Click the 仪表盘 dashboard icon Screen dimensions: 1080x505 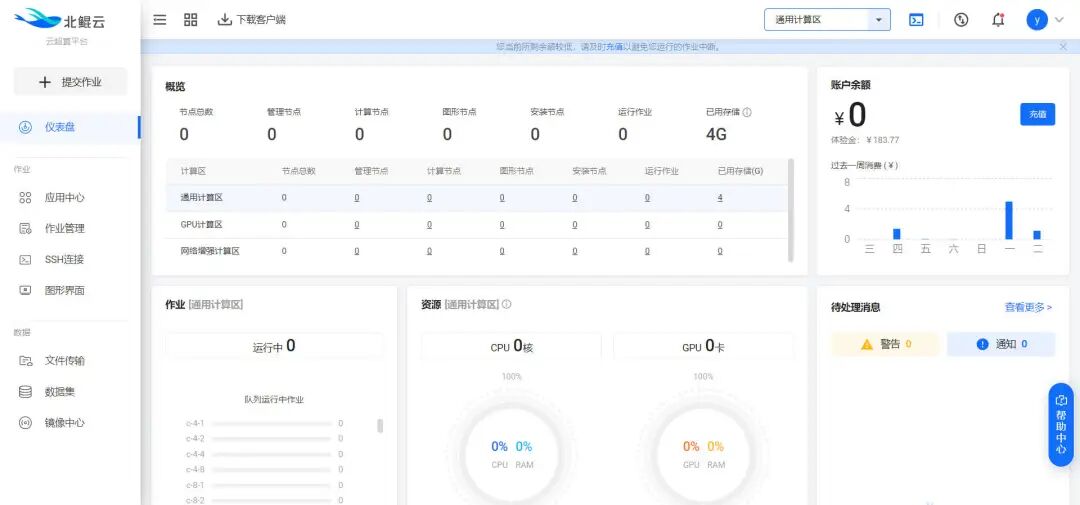click(x=25, y=127)
